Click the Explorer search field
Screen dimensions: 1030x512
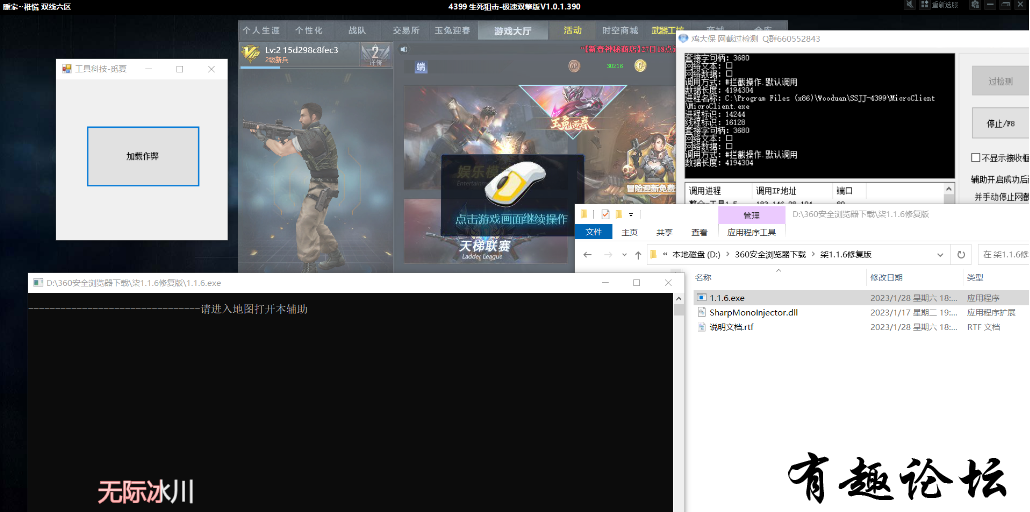pos(1003,254)
